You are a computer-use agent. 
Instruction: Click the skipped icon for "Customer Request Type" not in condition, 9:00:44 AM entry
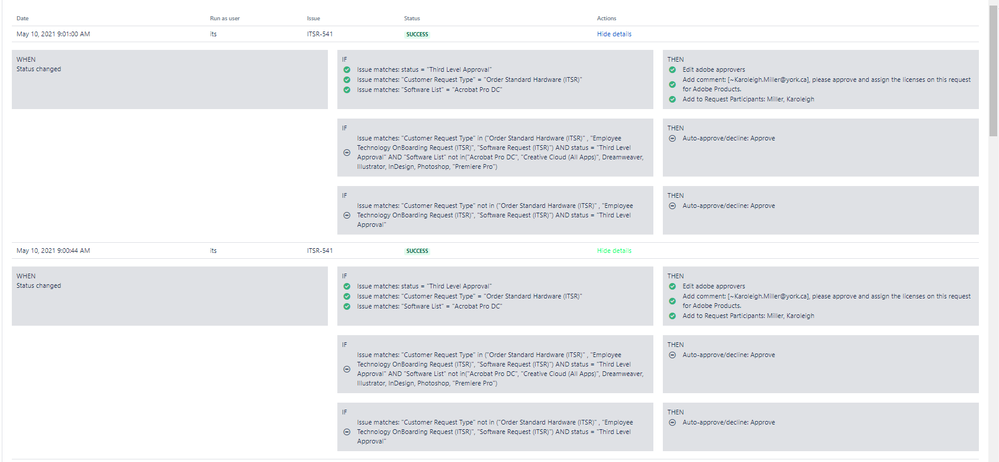click(347, 431)
